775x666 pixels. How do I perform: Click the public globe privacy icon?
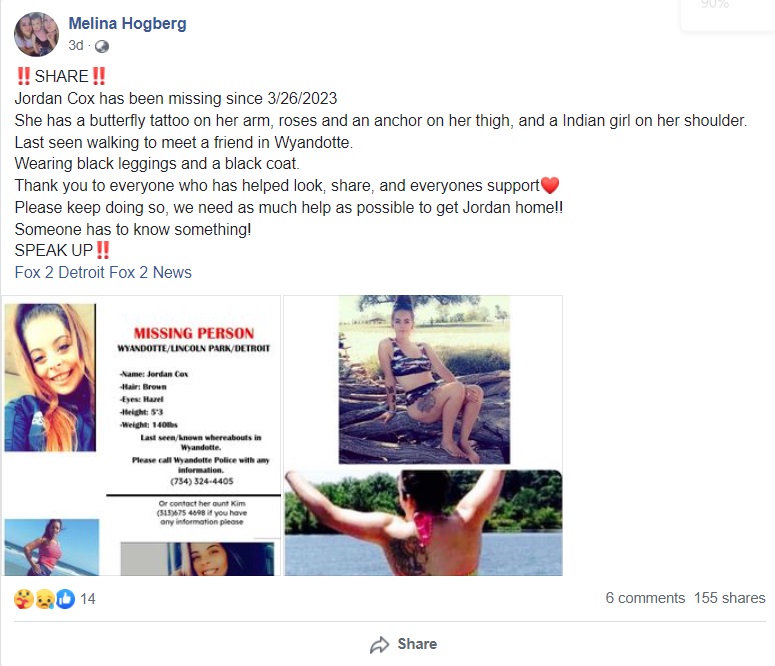pyautogui.click(x=102, y=46)
